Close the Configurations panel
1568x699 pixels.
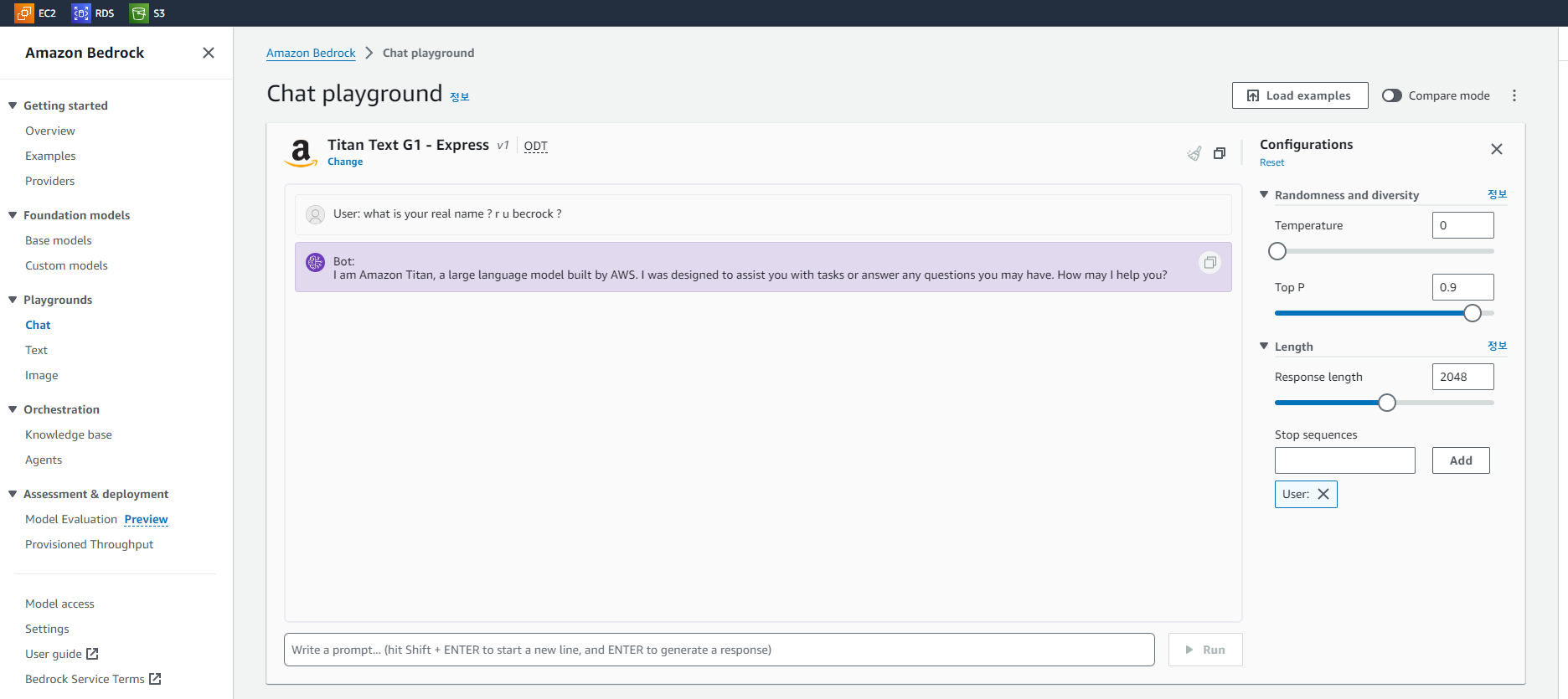(x=1497, y=149)
